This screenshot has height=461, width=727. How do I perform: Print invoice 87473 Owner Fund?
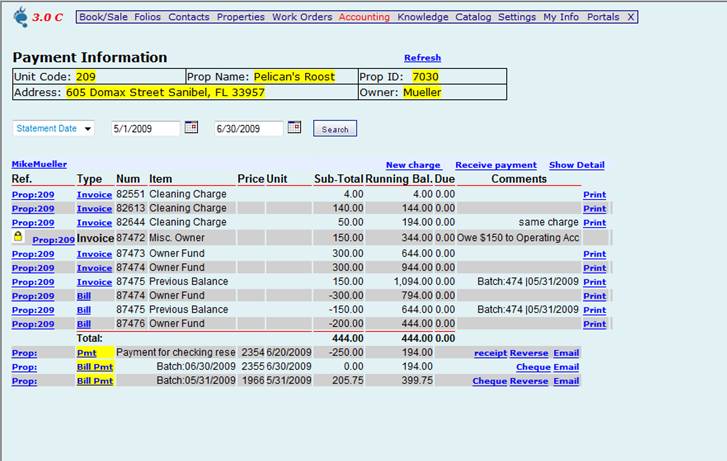pyautogui.click(x=594, y=254)
